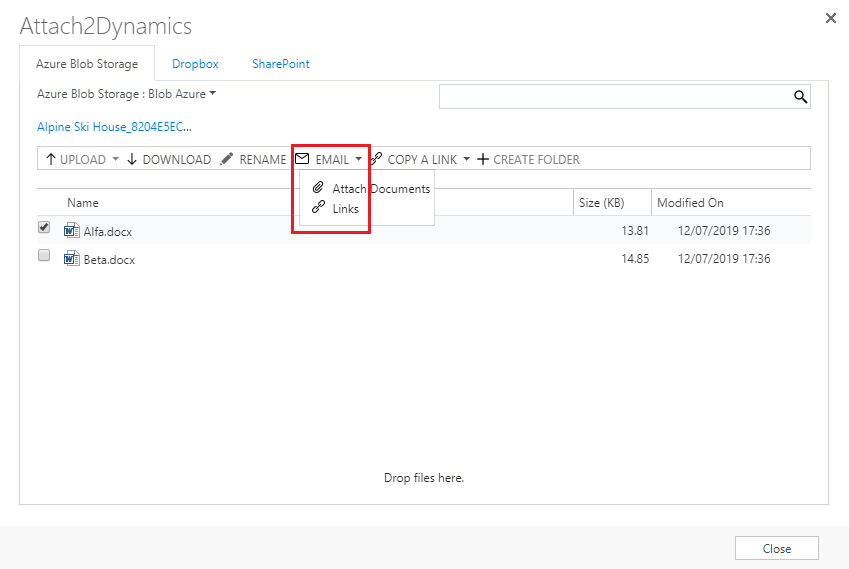Click the search magnifier icon
The width and height of the screenshot is (850, 569).
(x=800, y=97)
